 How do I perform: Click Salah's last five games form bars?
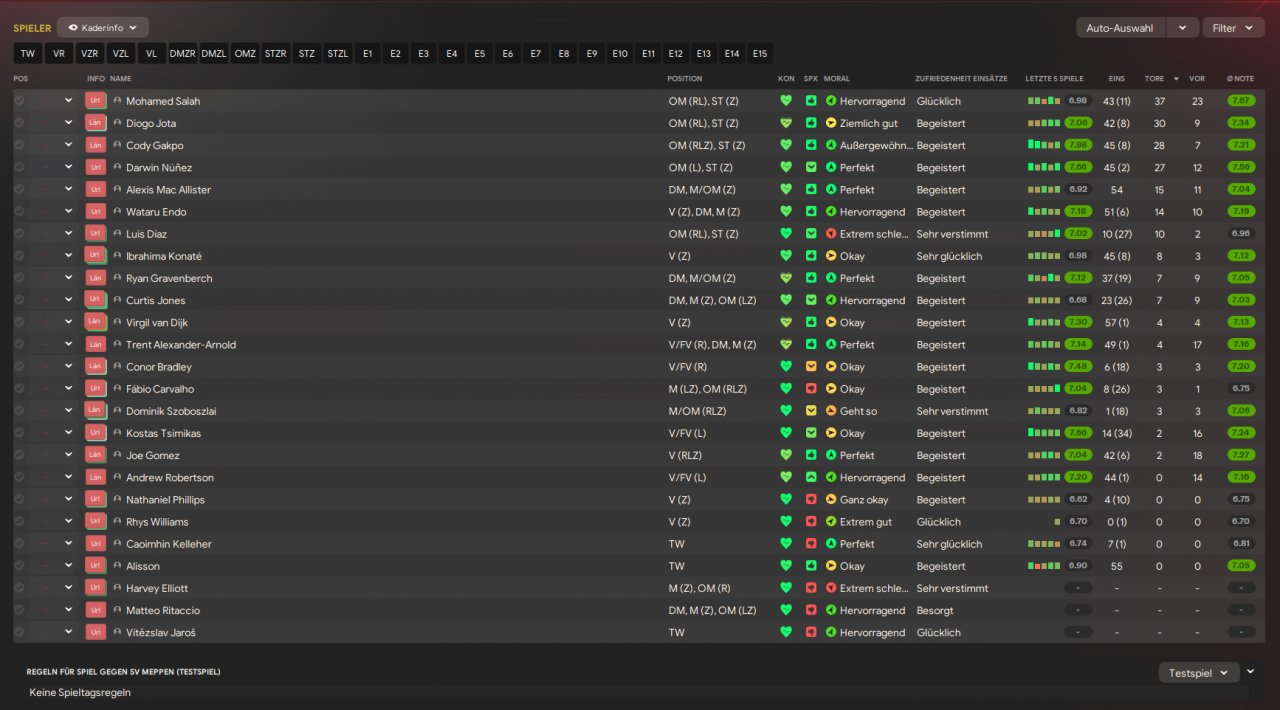pyautogui.click(x=1043, y=101)
